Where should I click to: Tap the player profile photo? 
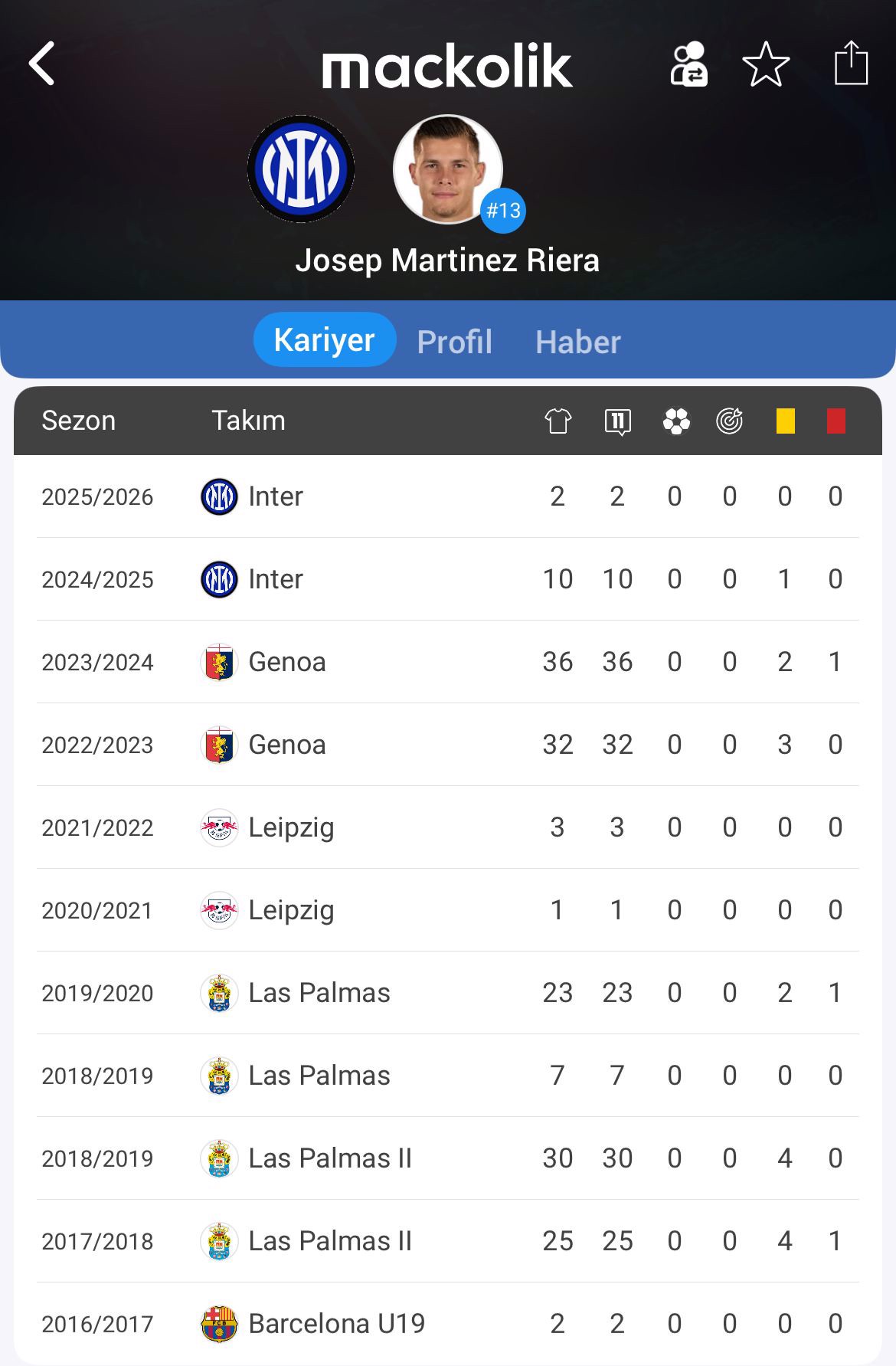coord(447,169)
